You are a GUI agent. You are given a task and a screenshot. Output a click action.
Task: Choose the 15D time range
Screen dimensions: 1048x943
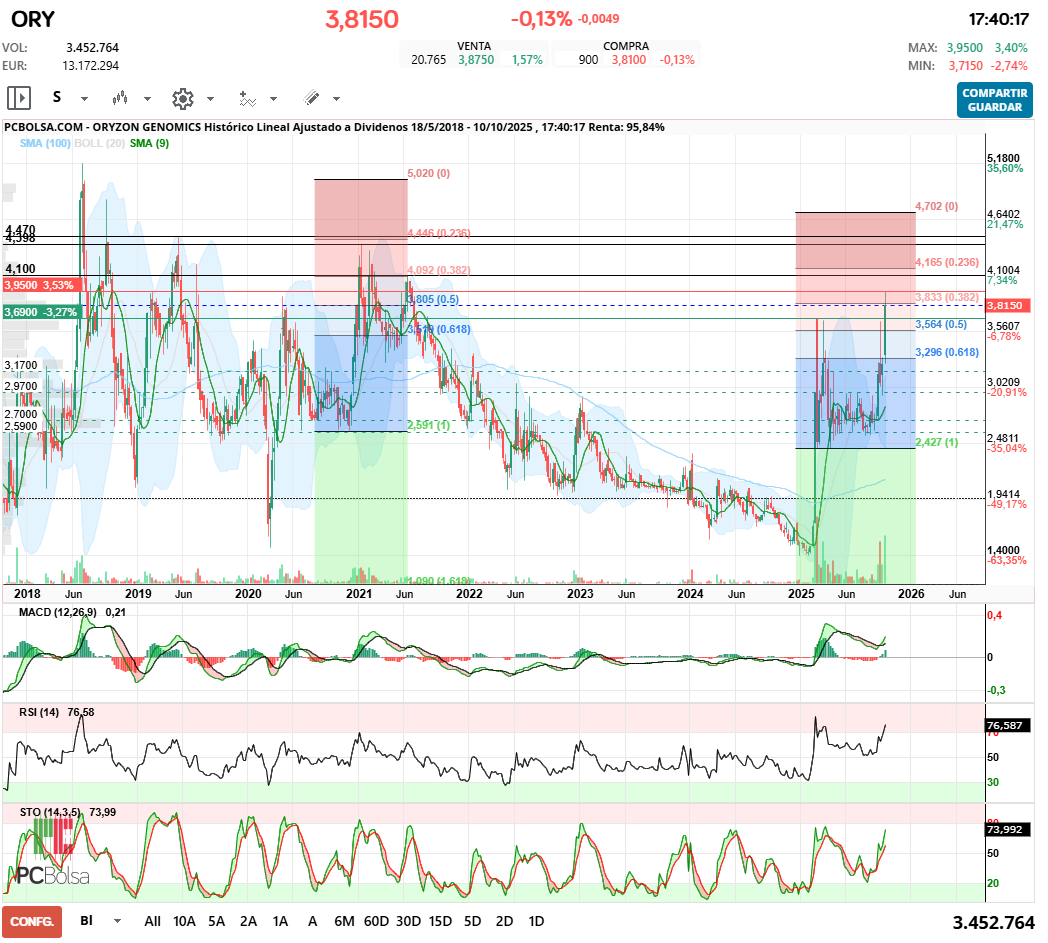click(440, 921)
